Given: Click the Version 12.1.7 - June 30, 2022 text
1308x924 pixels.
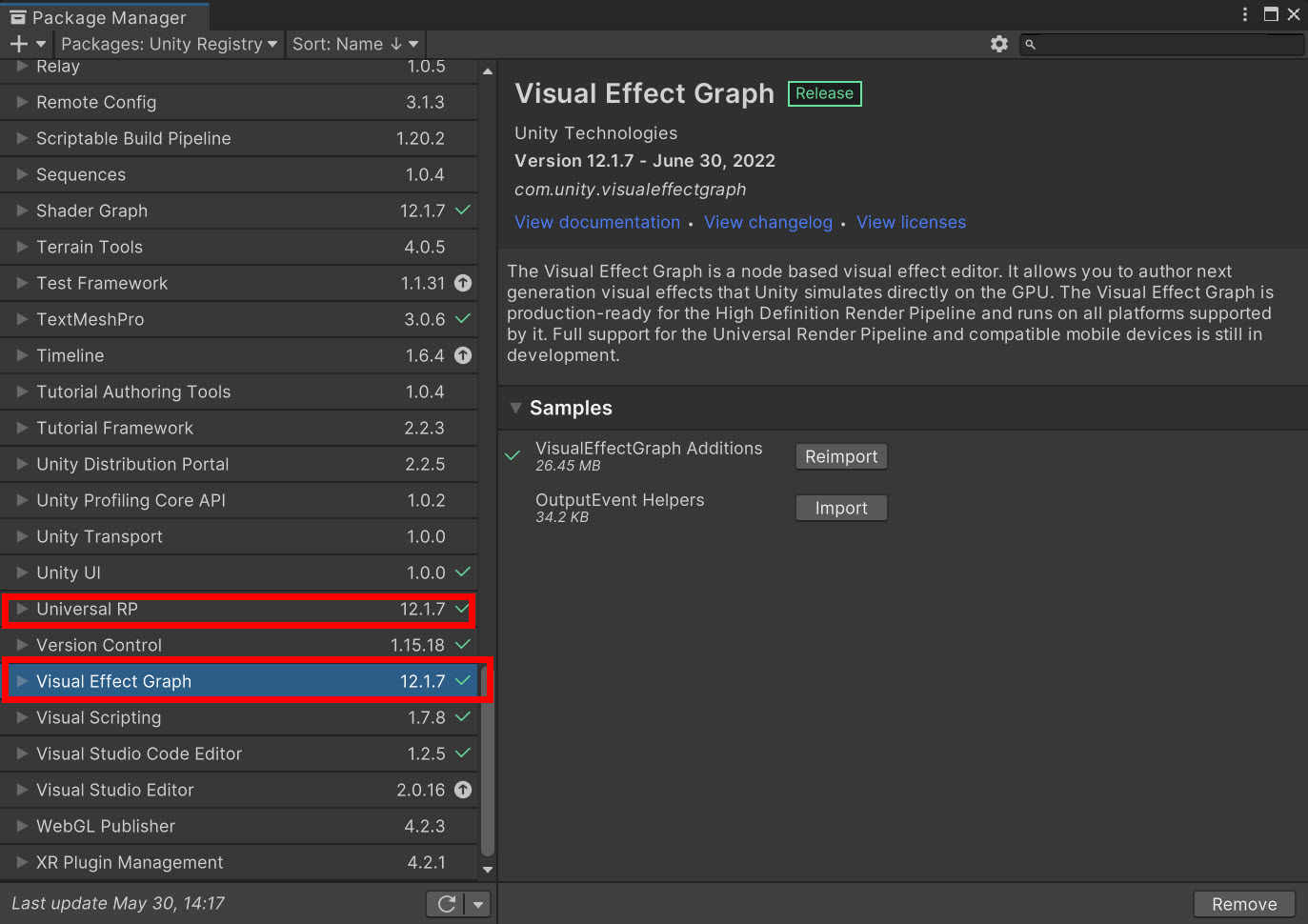Looking at the screenshot, I should [x=645, y=161].
